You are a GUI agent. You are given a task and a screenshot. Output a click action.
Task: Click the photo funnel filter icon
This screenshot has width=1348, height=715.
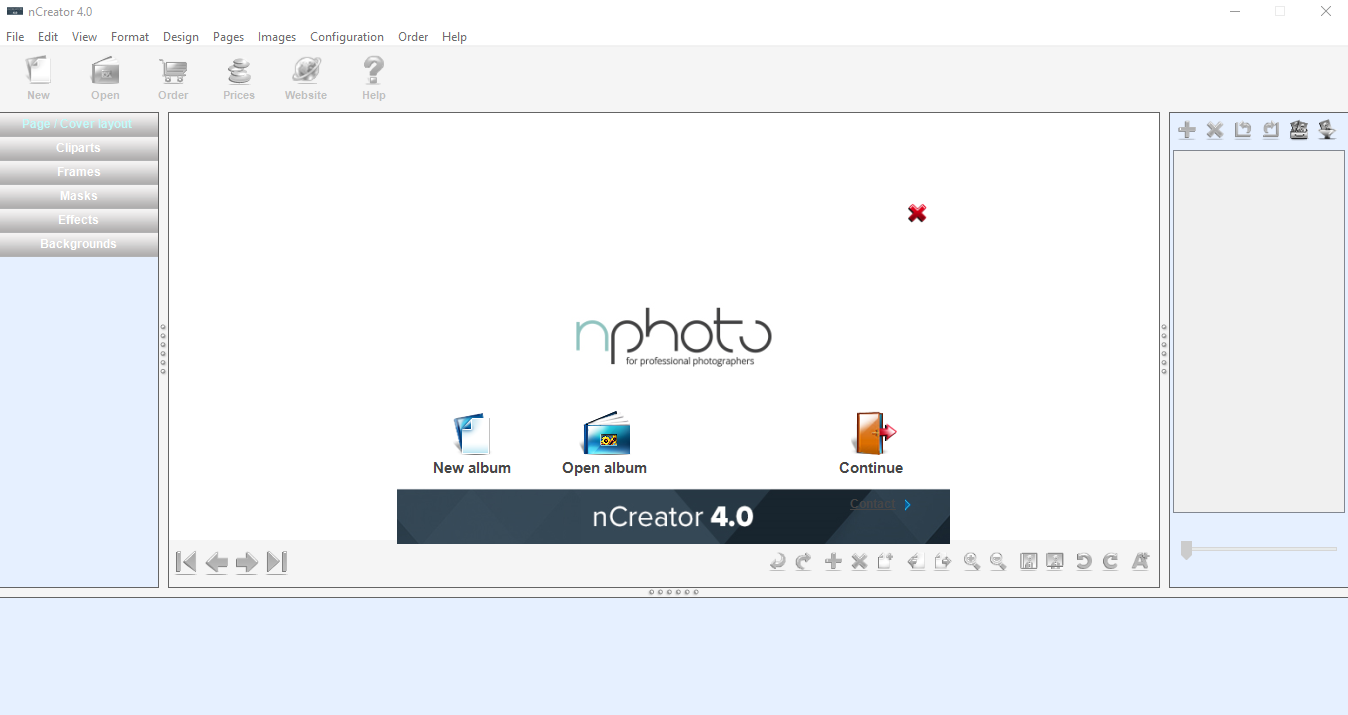[1327, 130]
